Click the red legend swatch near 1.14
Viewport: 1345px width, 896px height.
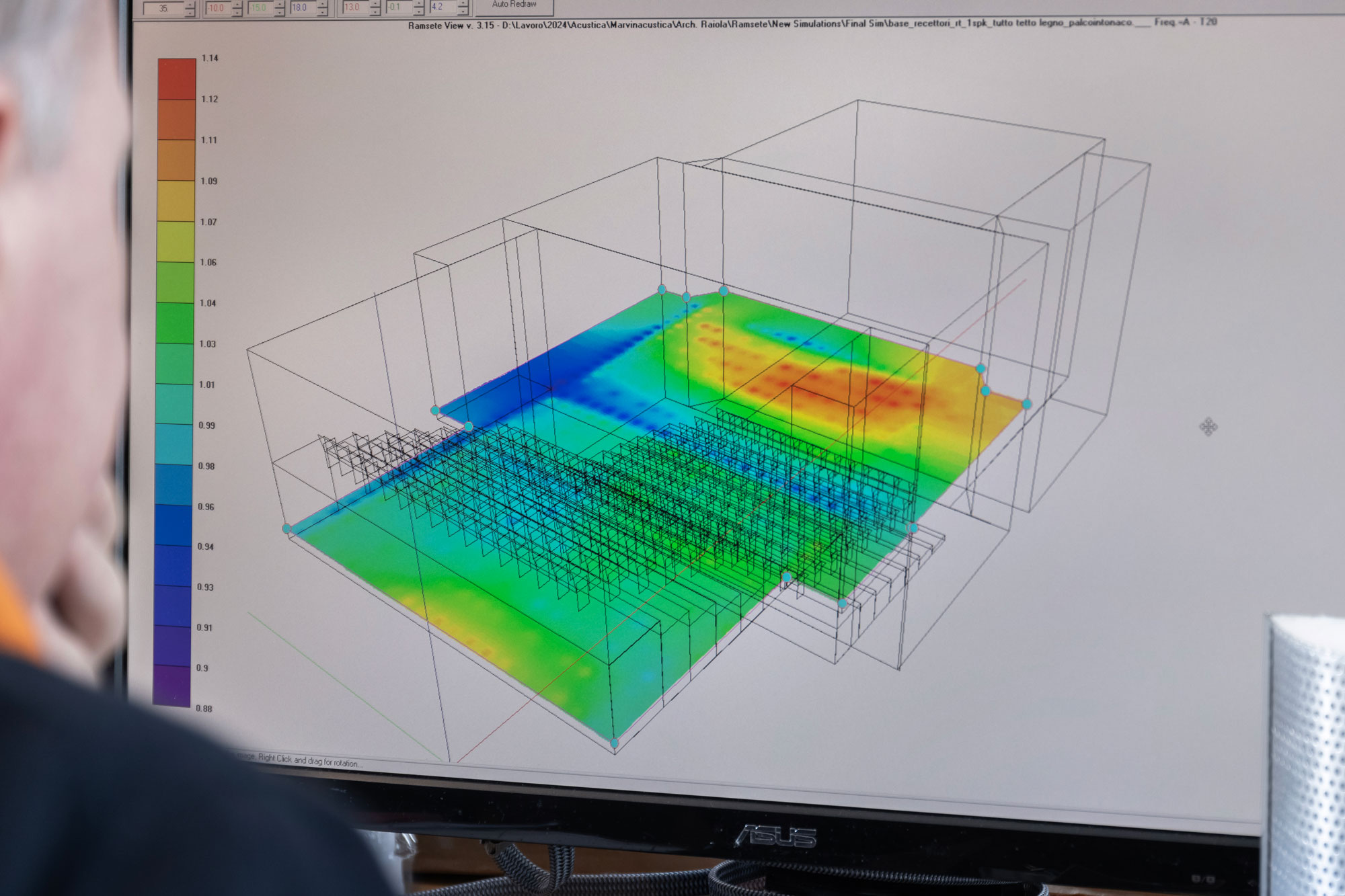click(x=177, y=79)
